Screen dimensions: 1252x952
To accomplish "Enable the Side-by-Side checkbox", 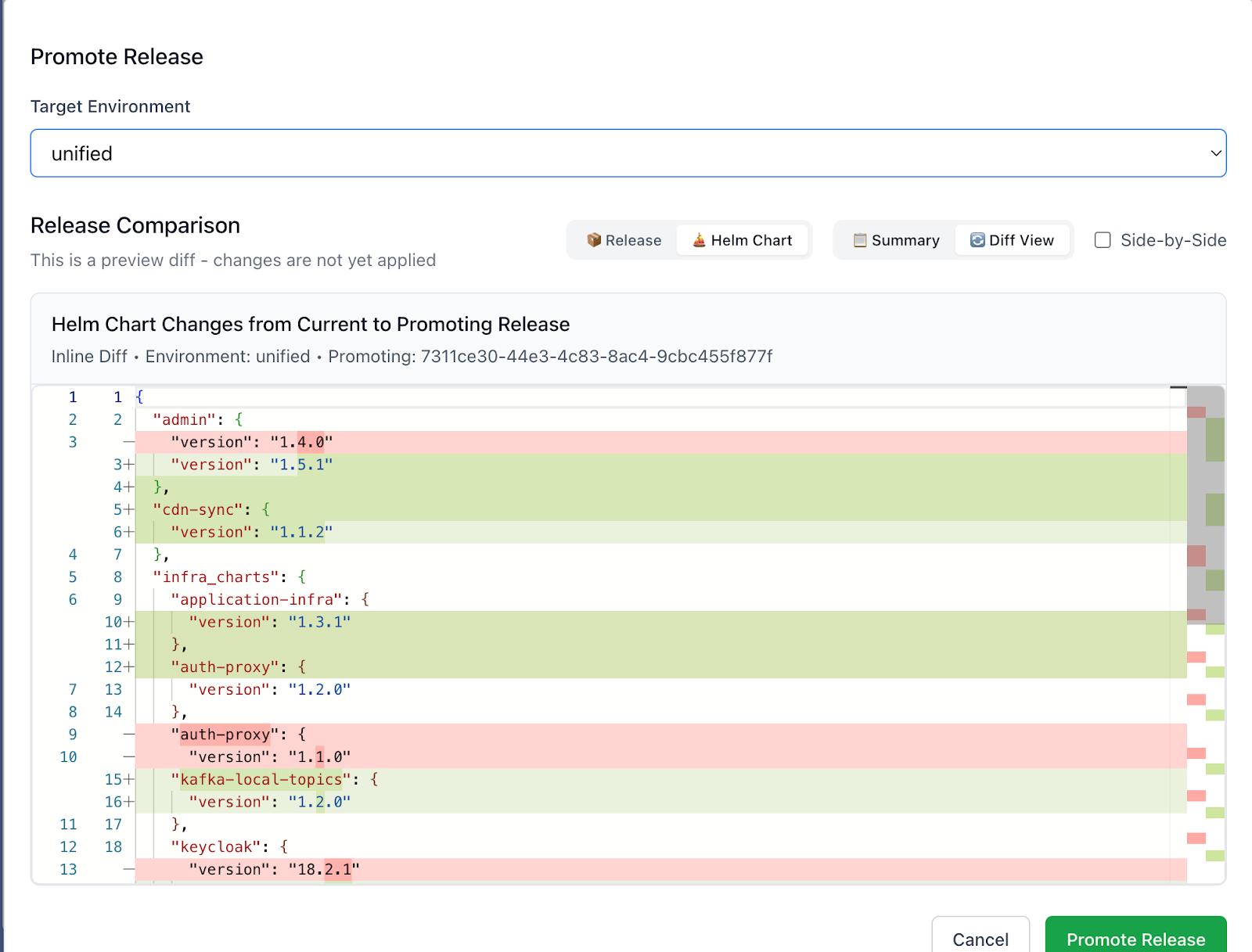I will point(1103,240).
